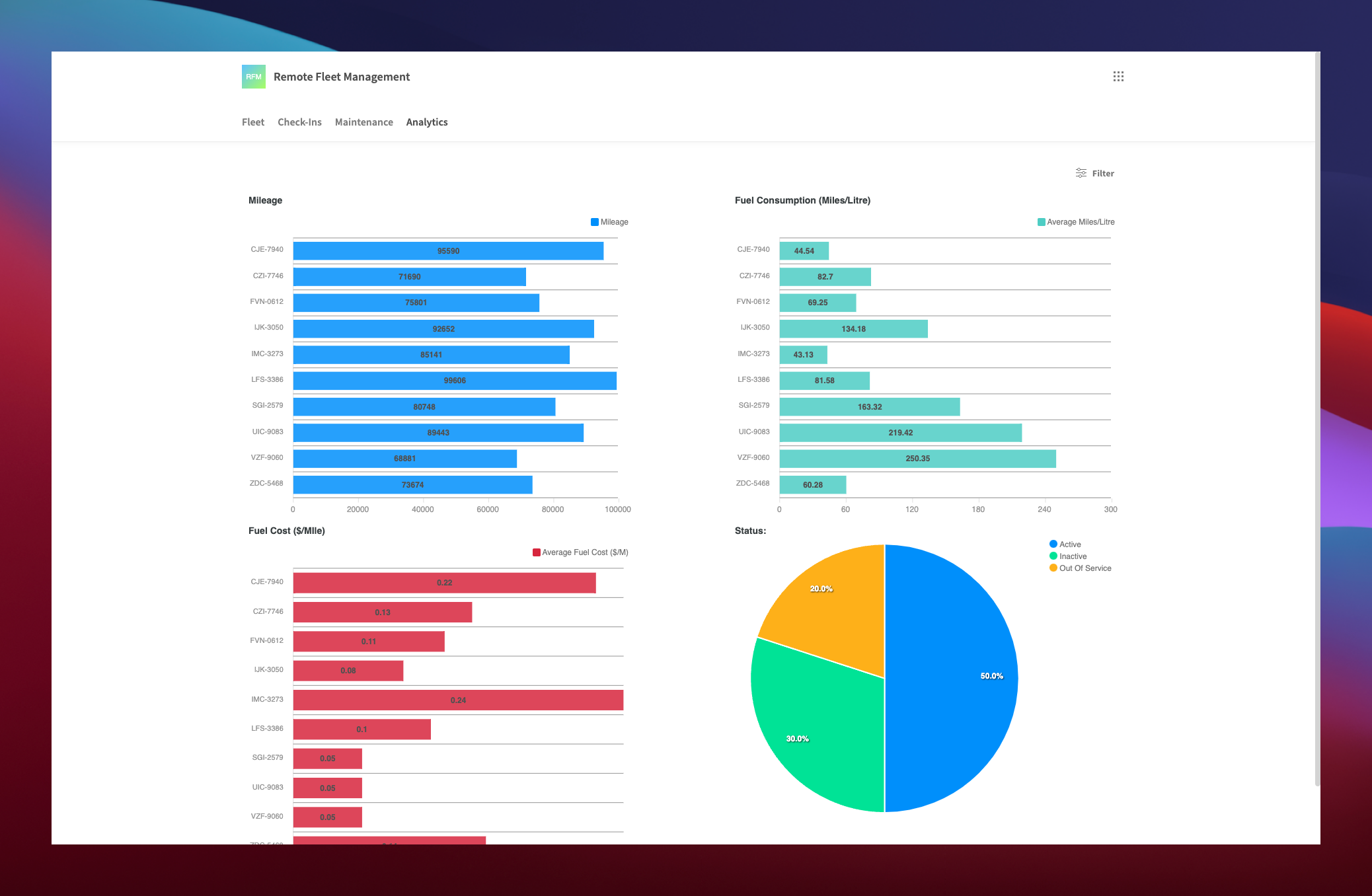Screen dimensions: 1372x896
Task: Click the Remote Fleet Management title link
Action: [341, 77]
